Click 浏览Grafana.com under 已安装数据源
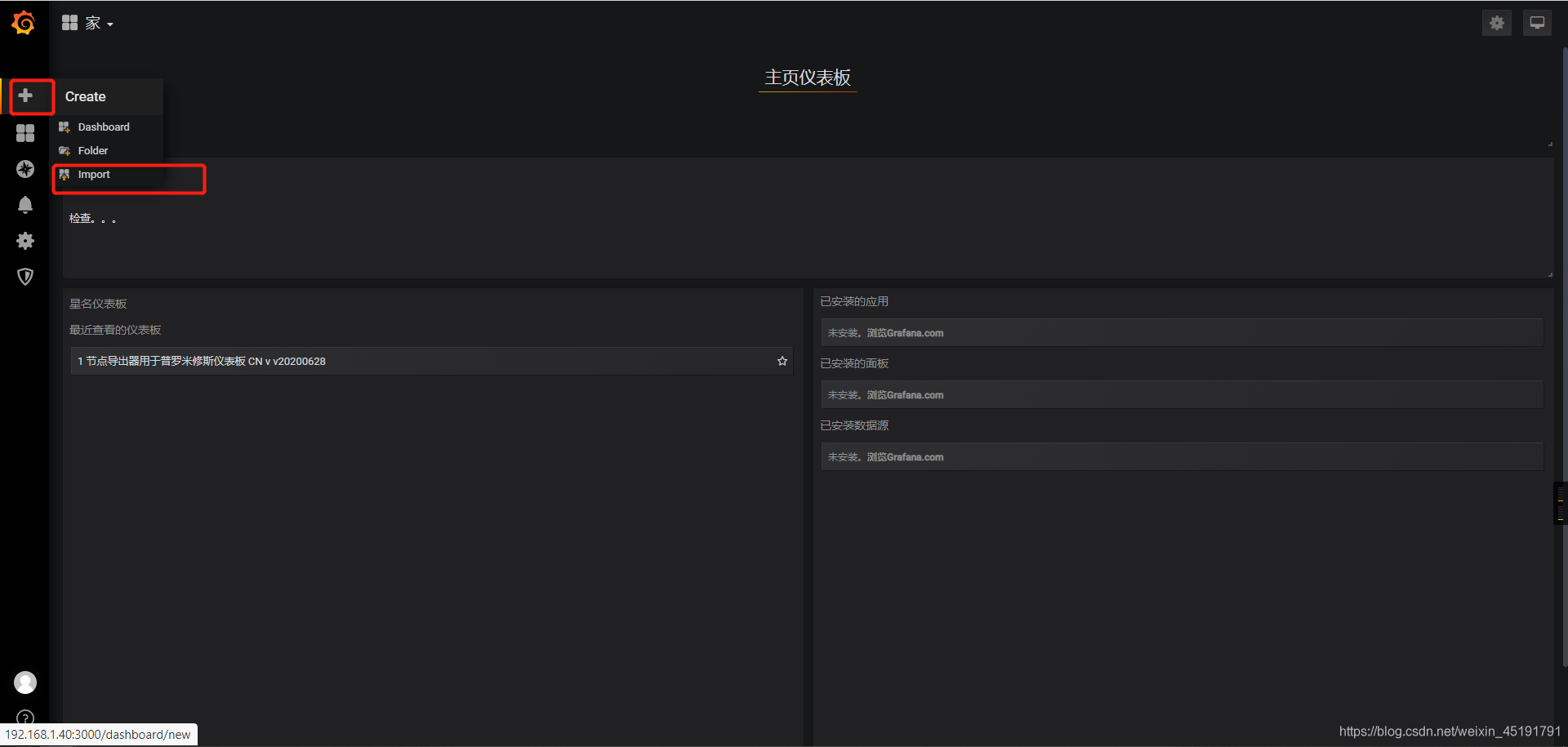This screenshot has width=1568, height=747. [x=905, y=457]
